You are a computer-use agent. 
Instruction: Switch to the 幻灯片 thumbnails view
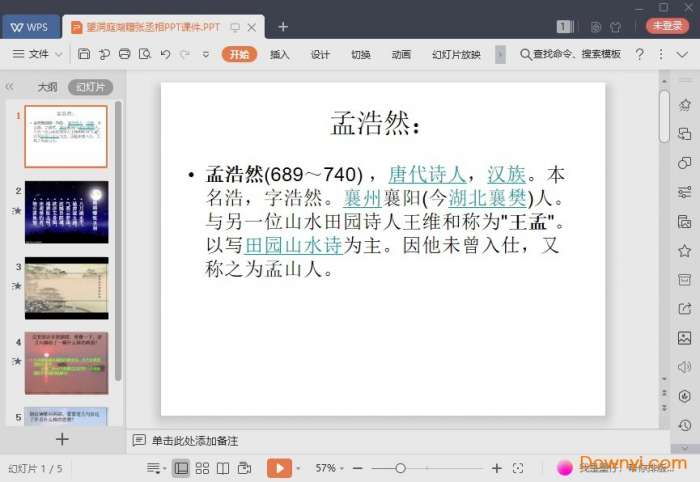pyautogui.click(x=91, y=87)
